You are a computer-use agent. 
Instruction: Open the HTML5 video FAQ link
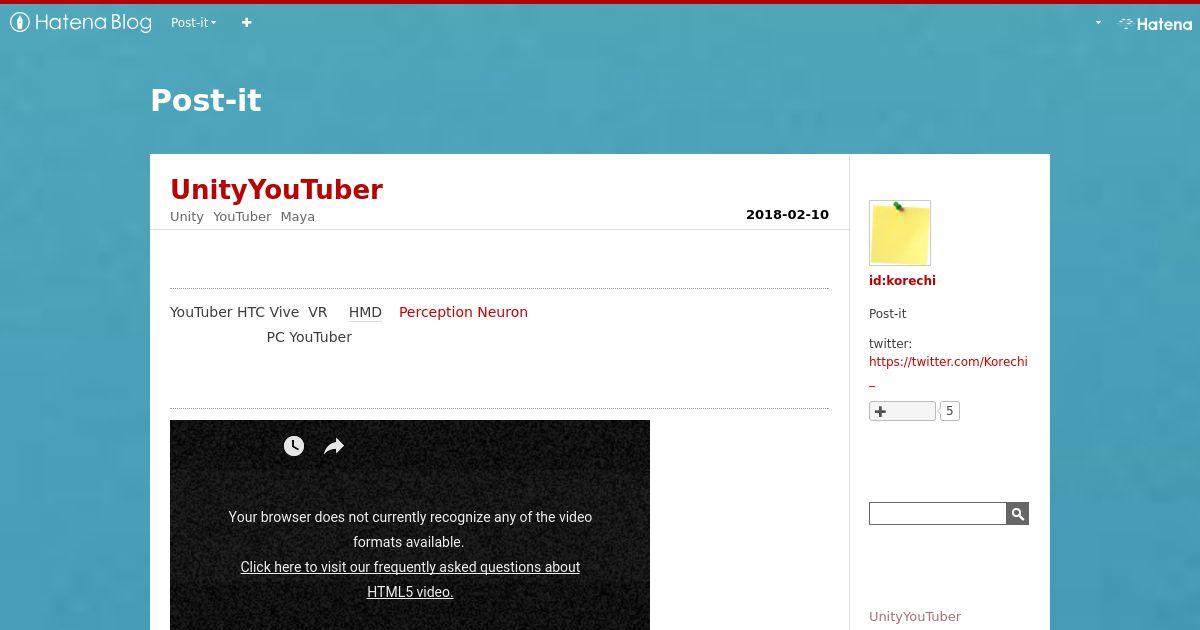click(410, 579)
